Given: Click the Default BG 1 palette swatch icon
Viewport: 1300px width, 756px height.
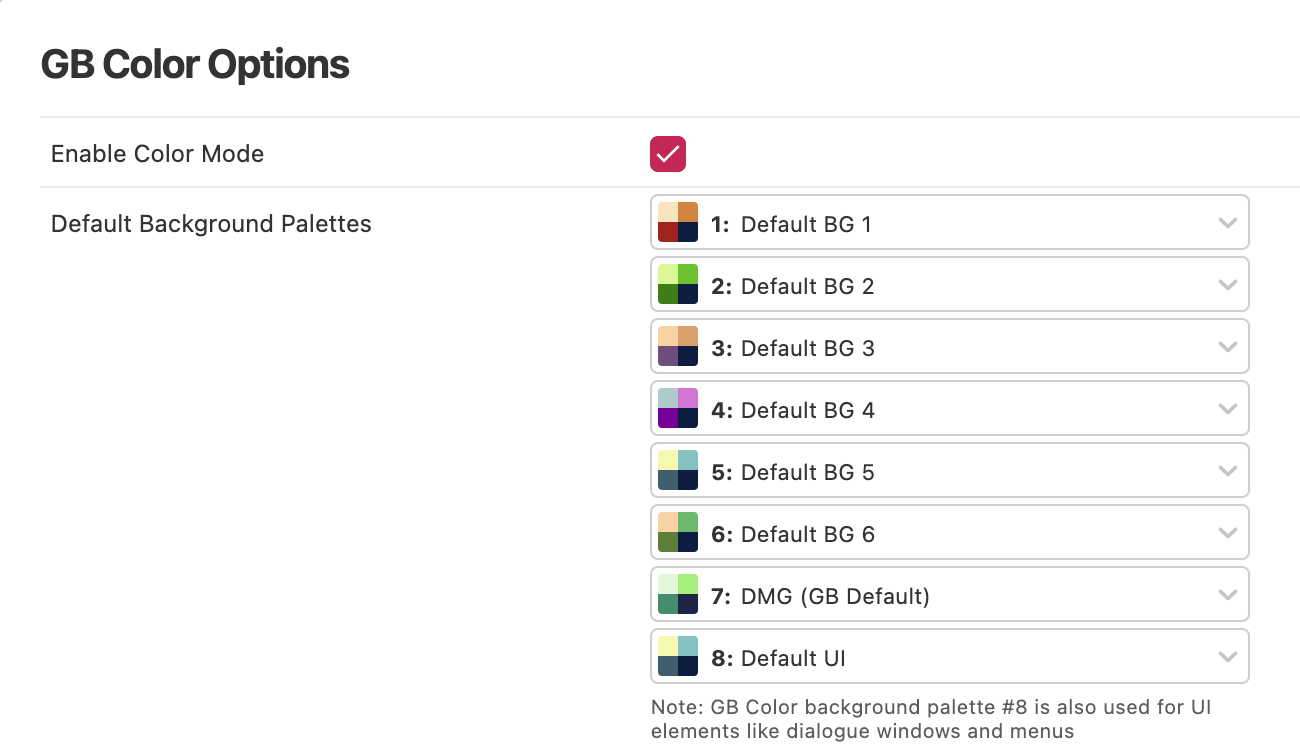Looking at the screenshot, I should [678, 222].
